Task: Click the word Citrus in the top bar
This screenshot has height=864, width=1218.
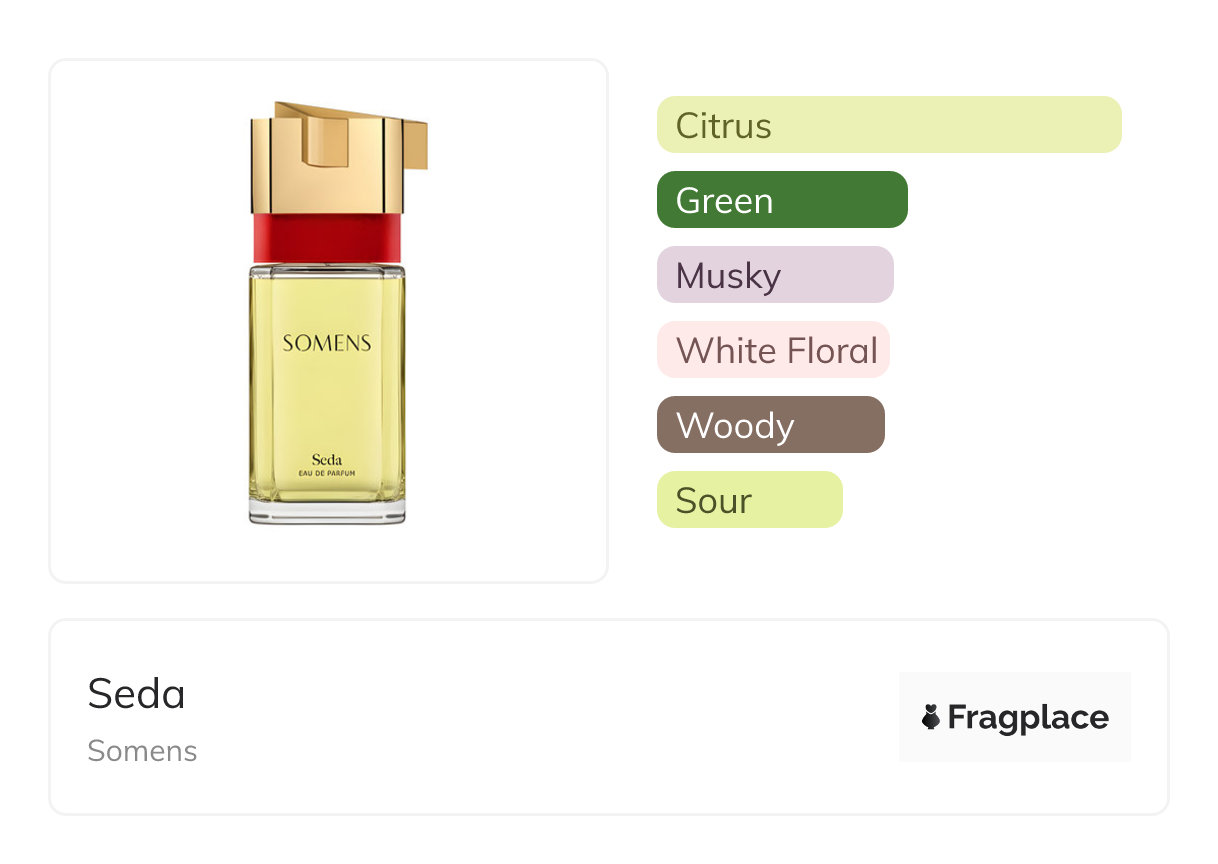Action: click(724, 126)
